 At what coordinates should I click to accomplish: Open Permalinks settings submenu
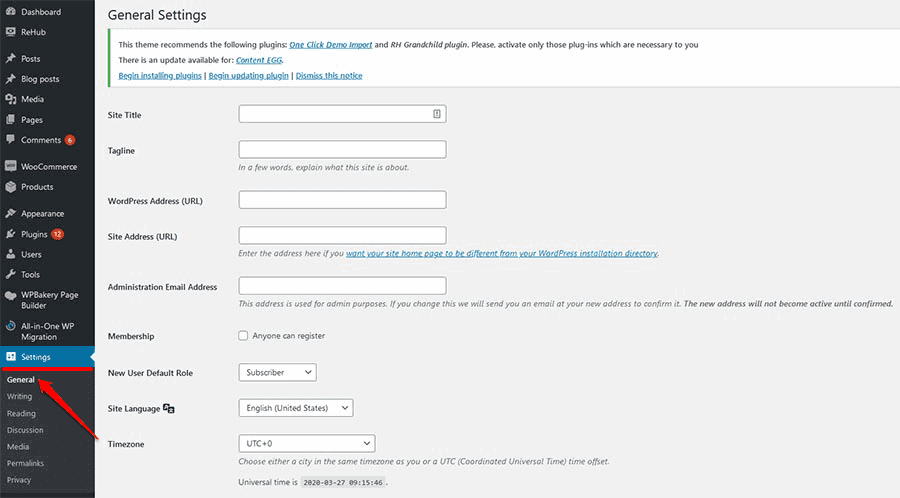[25, 463]
